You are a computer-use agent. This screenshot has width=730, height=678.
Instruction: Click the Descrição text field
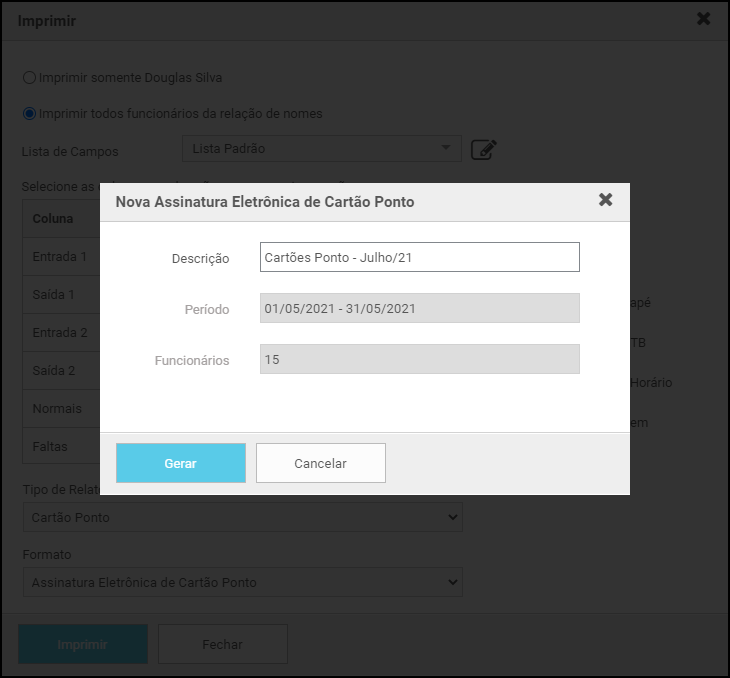[x=419, y=257]
